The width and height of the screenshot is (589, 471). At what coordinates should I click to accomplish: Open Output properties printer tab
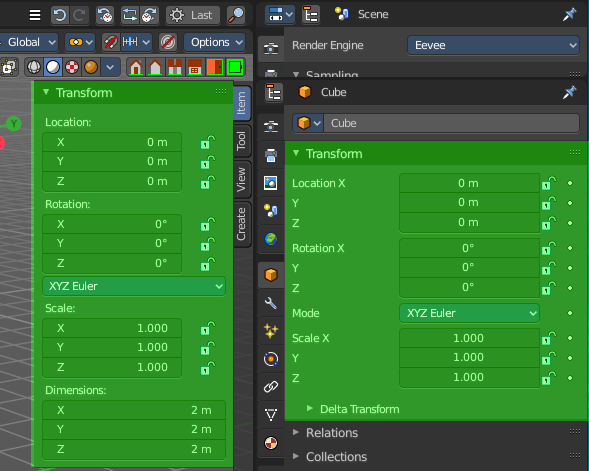click(271, 155)
